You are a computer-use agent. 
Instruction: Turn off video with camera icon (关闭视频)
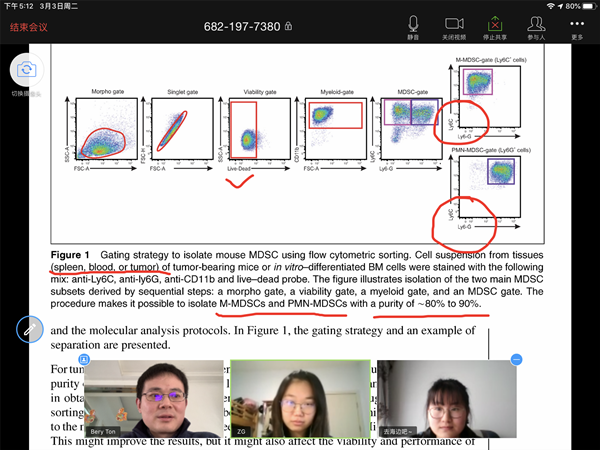(455, 26)
